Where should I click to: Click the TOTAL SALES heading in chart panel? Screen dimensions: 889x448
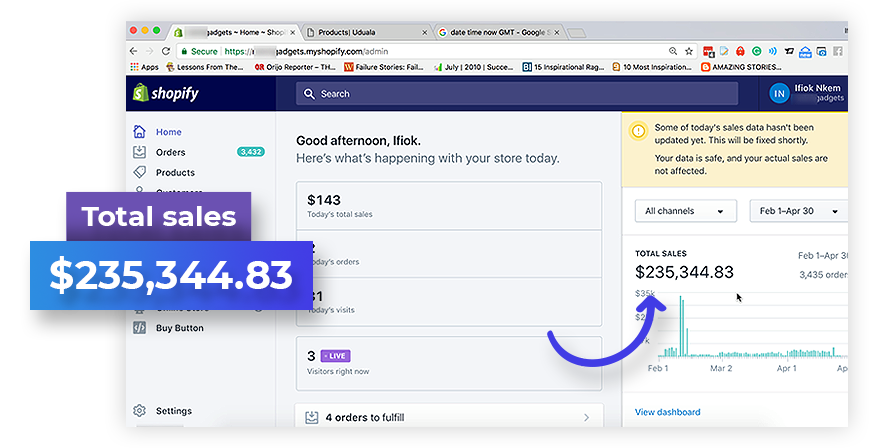click(x=661, y=253)
